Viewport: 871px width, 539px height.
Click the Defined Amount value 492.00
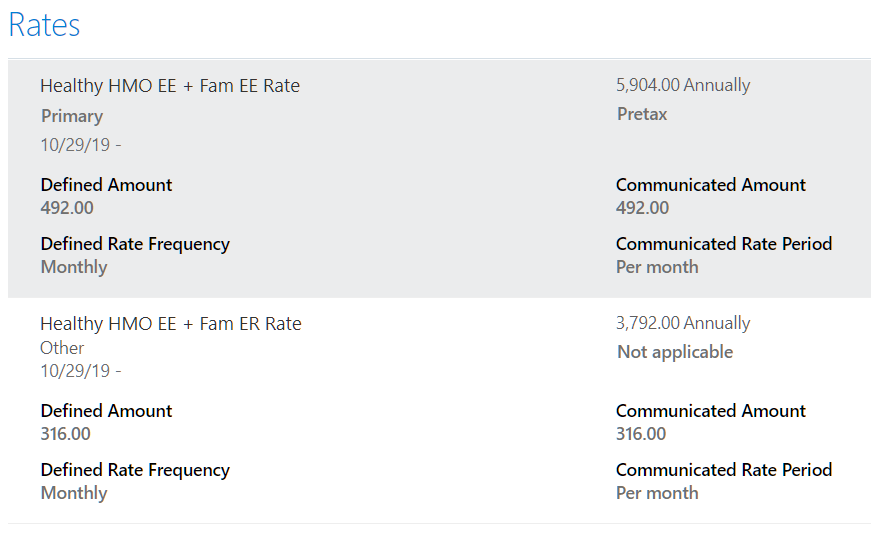pos(66,208)
